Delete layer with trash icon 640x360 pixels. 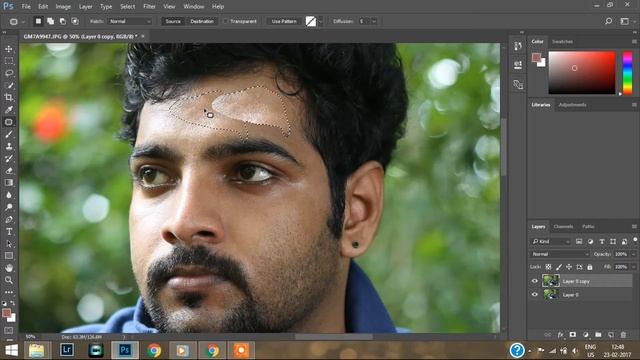623,335
